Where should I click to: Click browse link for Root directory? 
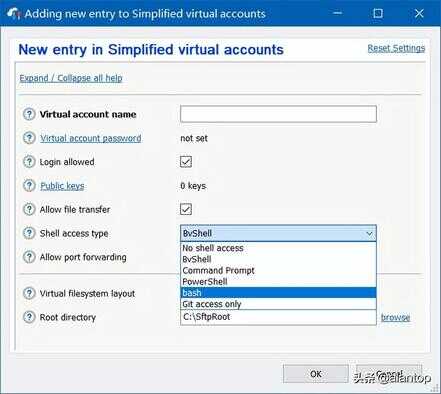click(396, 317)
